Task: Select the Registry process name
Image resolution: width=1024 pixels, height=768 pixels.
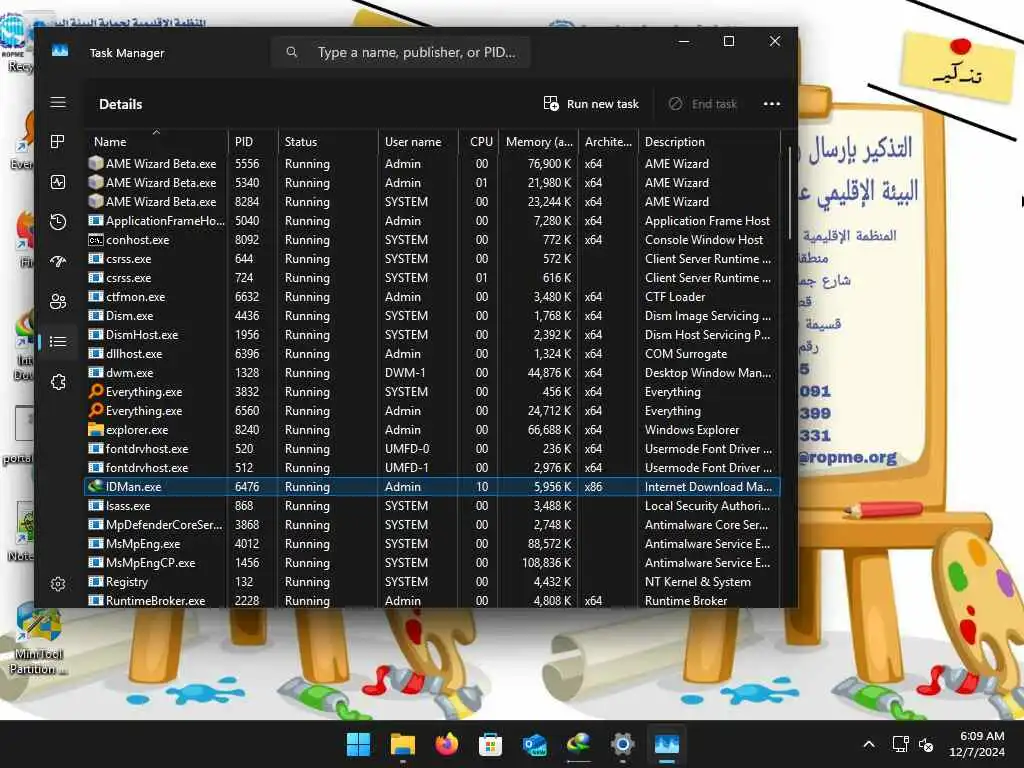Action: pyautogui.click(x=127, y=581)
